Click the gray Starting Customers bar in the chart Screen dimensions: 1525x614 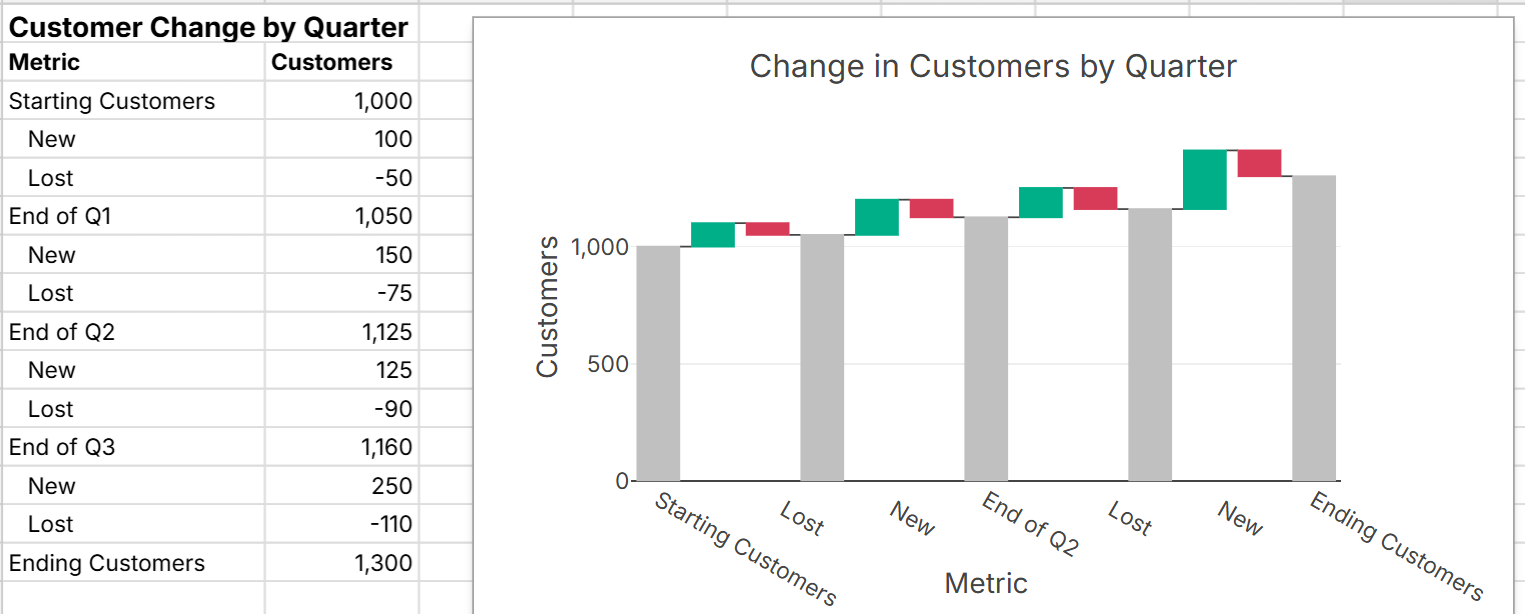(x=658, y=364)
